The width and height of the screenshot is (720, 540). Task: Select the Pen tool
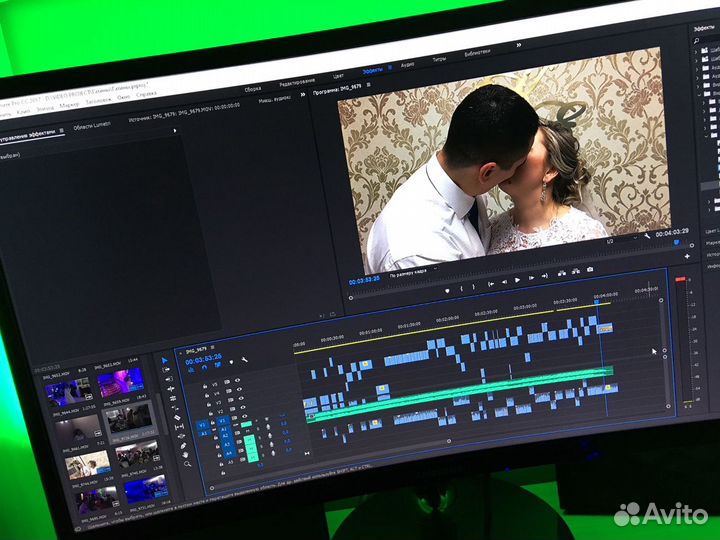(183, 445)
